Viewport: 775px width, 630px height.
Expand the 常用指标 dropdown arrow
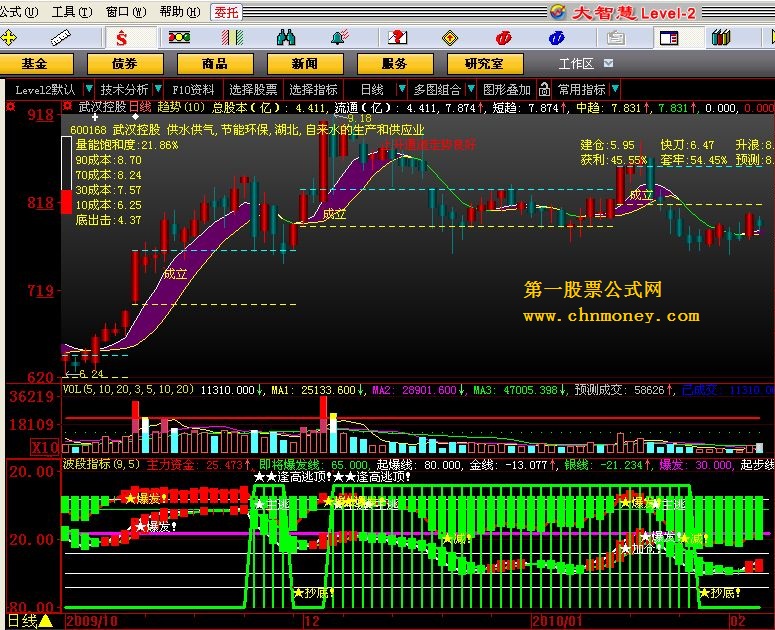pyautogui.click(x=615, y=89)
